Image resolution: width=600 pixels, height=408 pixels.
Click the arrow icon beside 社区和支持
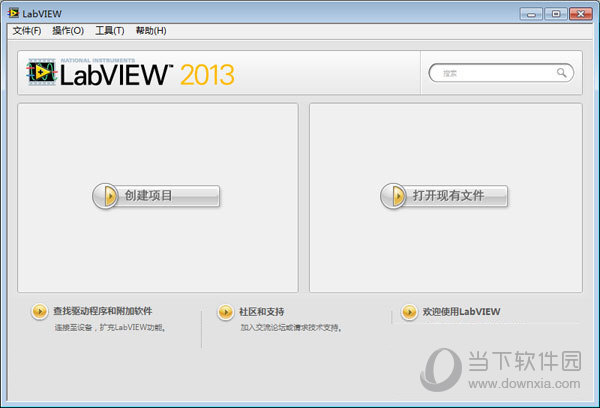225,312
